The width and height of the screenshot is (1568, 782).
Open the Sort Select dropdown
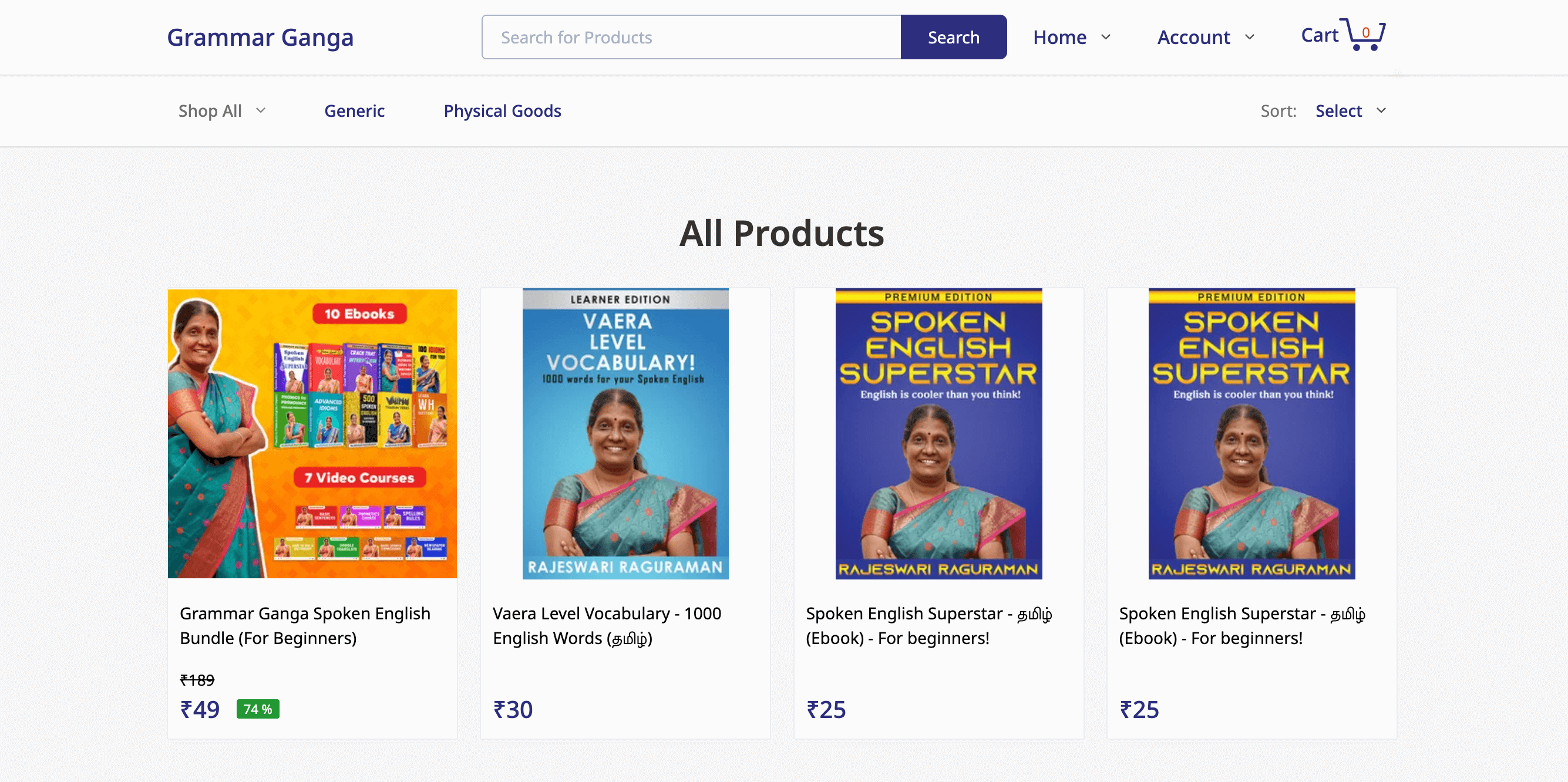coord(1350,111)
